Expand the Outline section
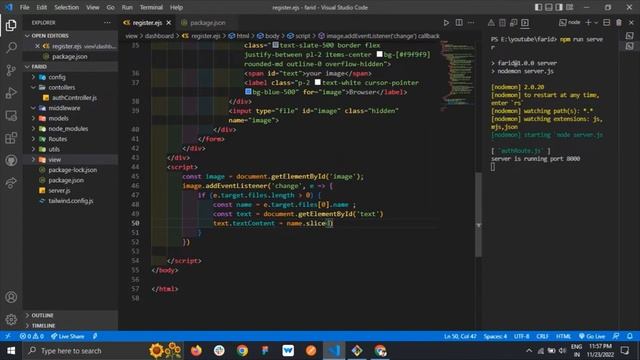The image size is (640, 360). click(70, 315)
